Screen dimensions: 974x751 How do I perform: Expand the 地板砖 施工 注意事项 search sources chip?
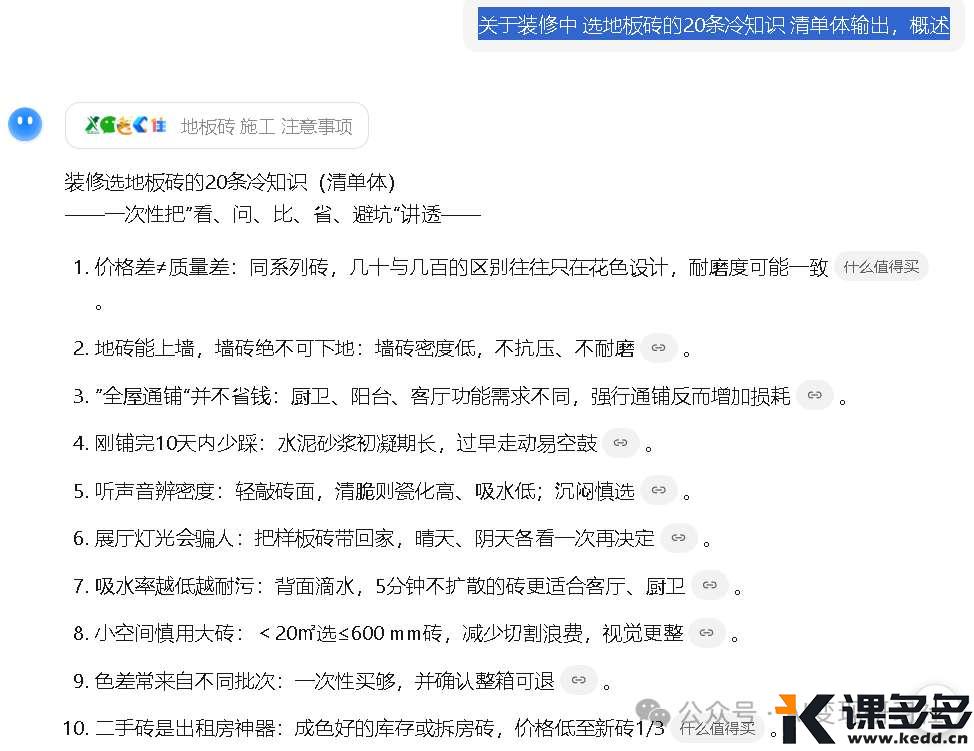[266, 126]
